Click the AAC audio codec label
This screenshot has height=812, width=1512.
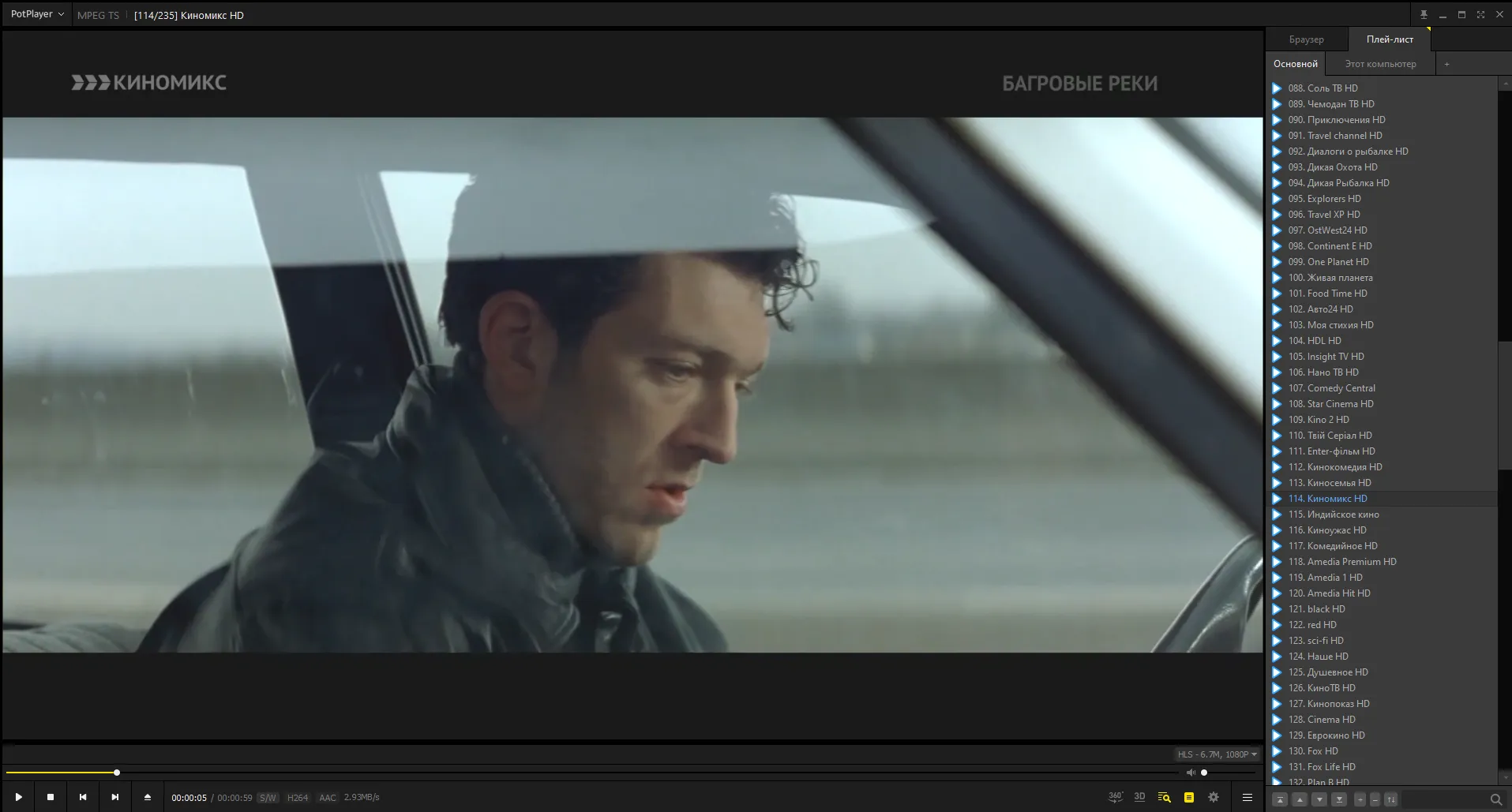point(328,798)
